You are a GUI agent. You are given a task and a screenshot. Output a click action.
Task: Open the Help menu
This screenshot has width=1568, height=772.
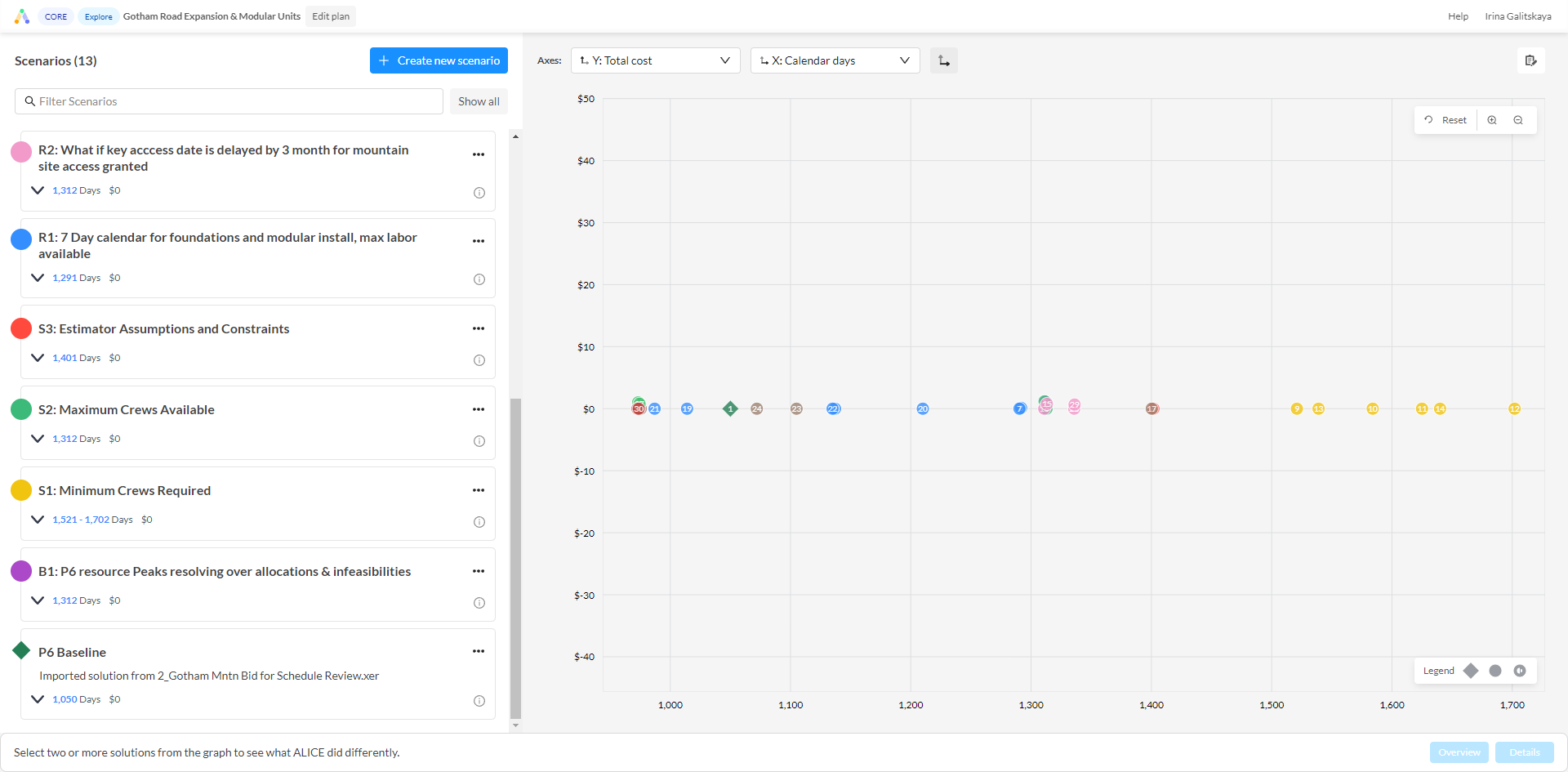point(1458,16)
